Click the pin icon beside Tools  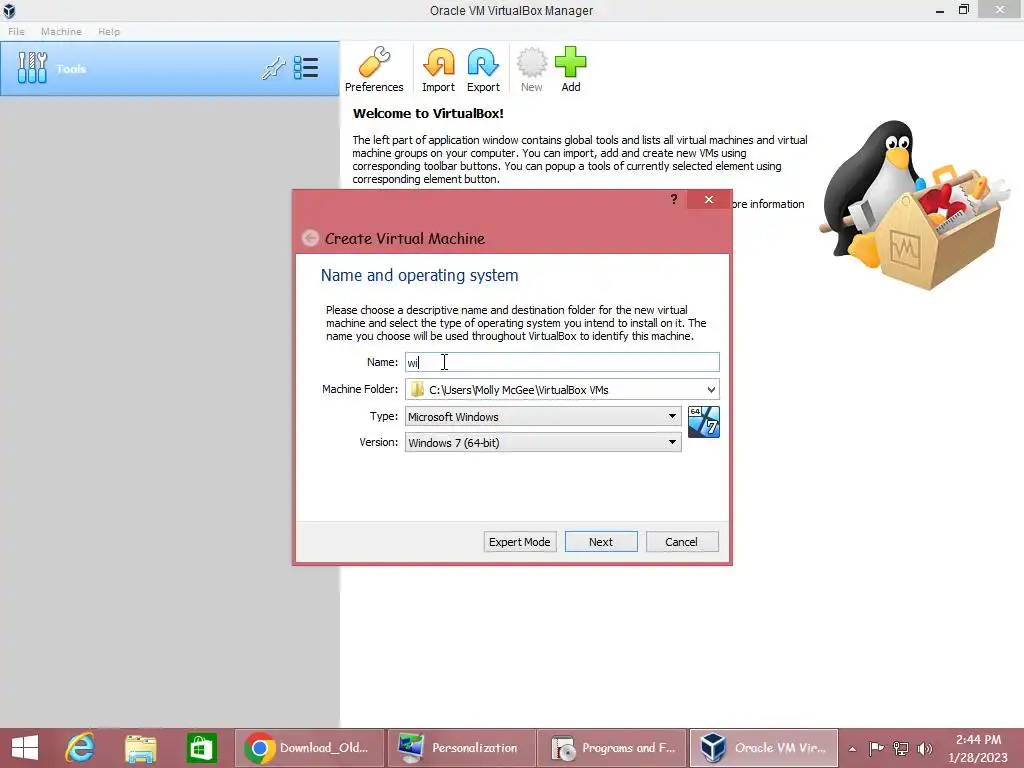coord(274,68)
